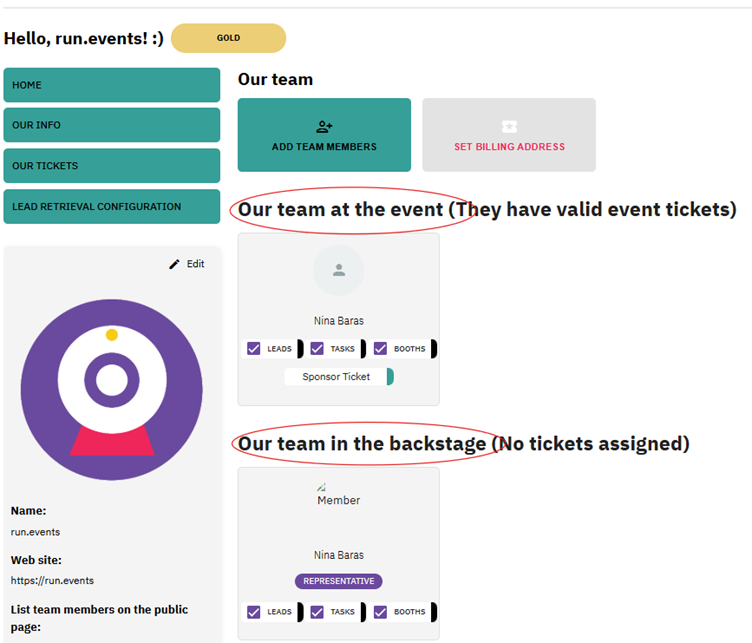This screenshot has height=643, width=752.
Task: Open Lead Retrieval Configuration
Action: (x=111, y=207)
